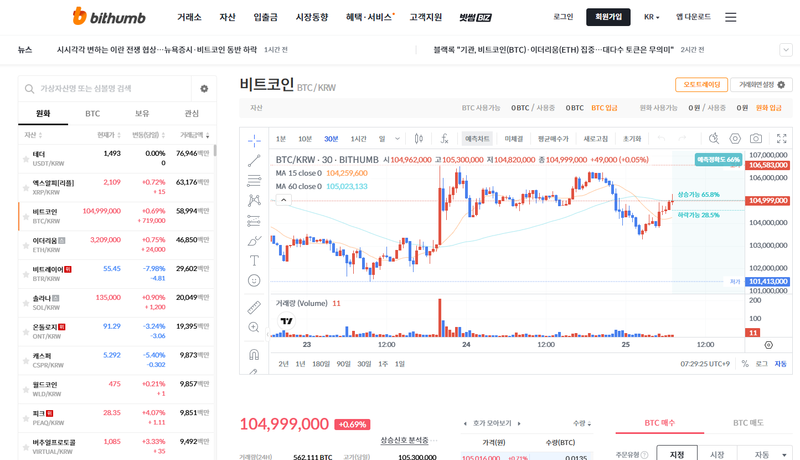Viewport: 800px width, 460px height.
Task: Open the 거래소 menu item
Action: coord(189,17)
